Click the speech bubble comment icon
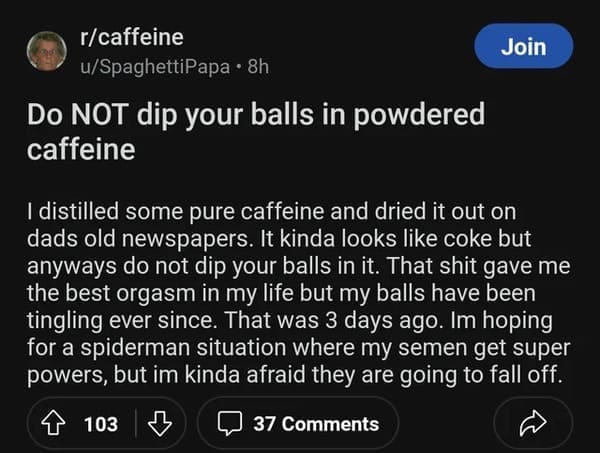600x453 pixels. click(x=228, y=423)
